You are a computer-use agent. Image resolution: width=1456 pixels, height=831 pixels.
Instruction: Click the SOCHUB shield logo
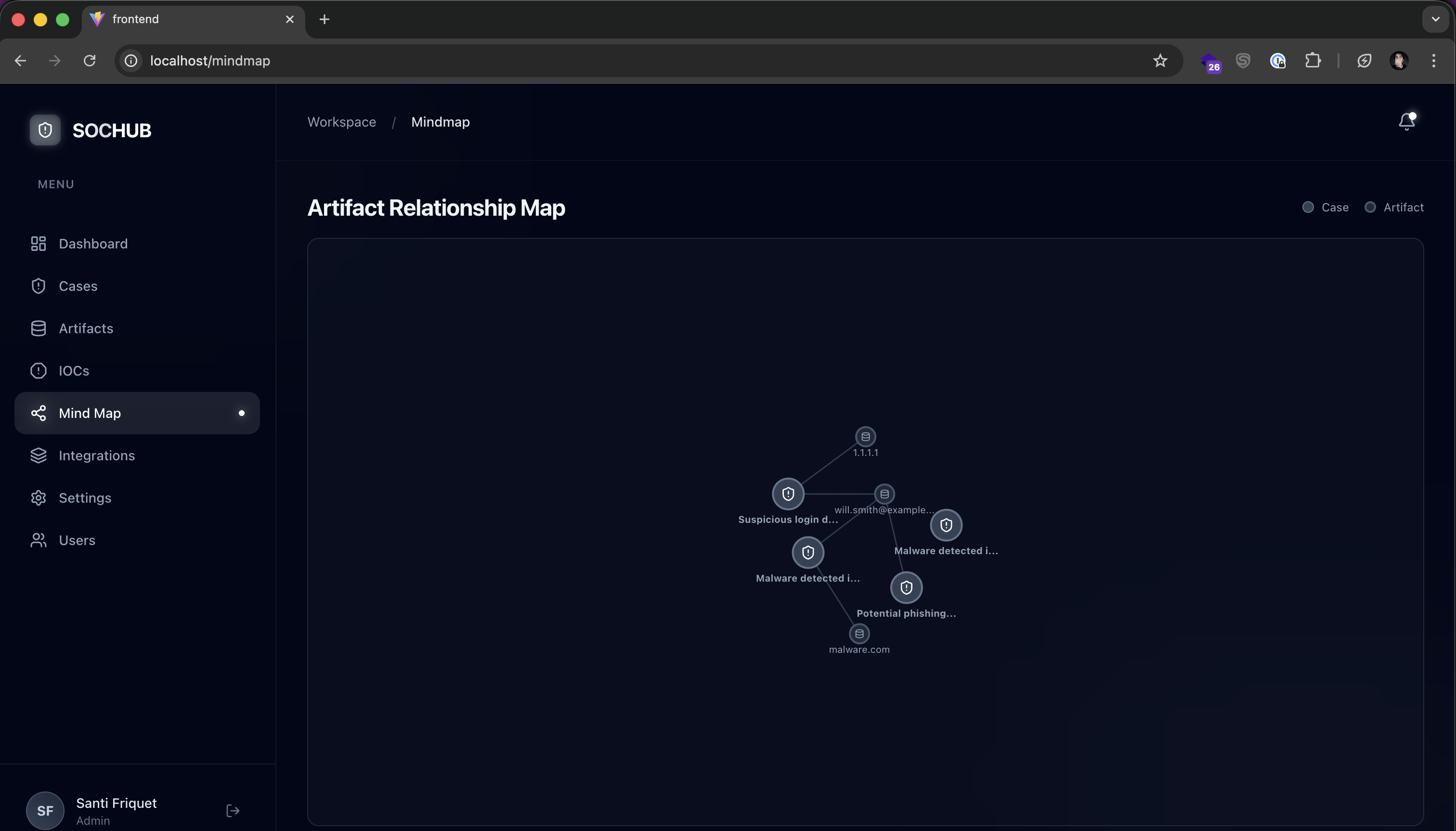[x=45, y=130]
